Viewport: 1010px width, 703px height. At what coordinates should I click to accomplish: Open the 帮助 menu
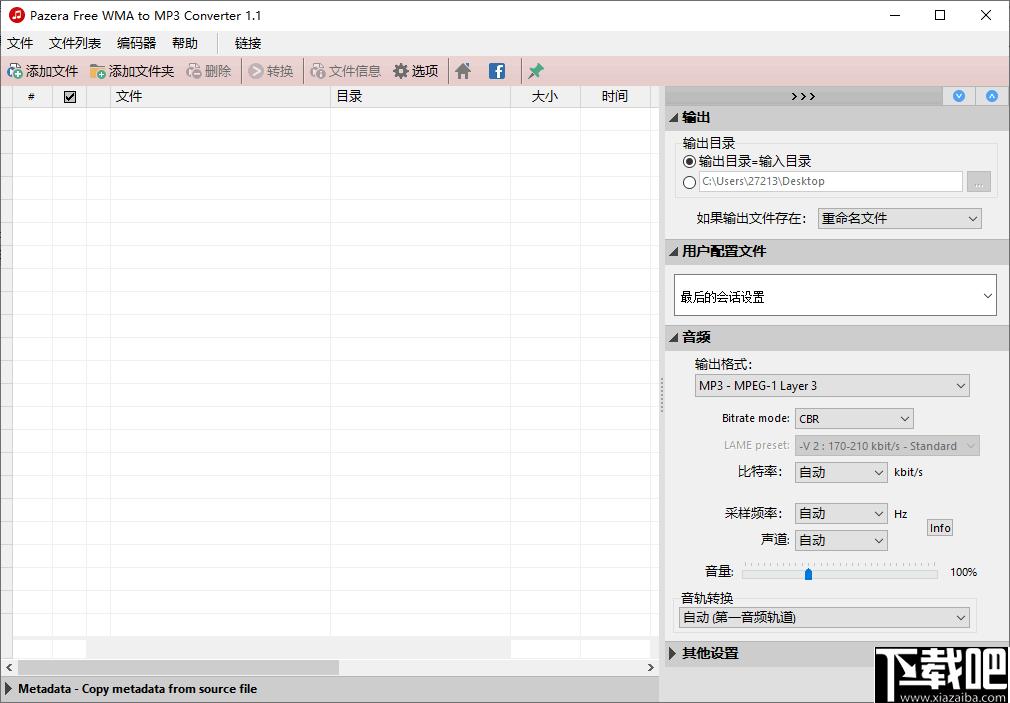[185, 44]
